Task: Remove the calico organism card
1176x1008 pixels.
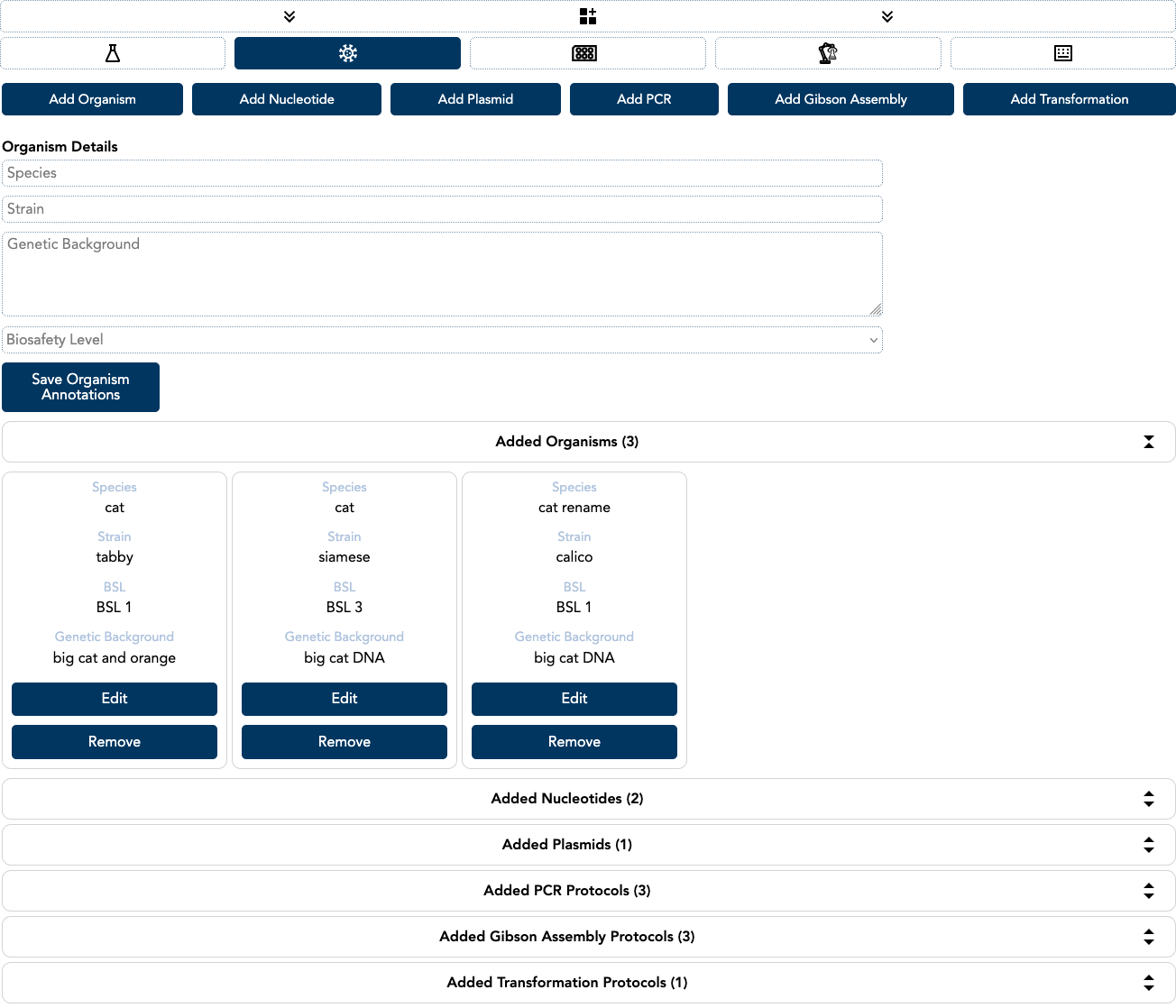Action: click(574, 742)
